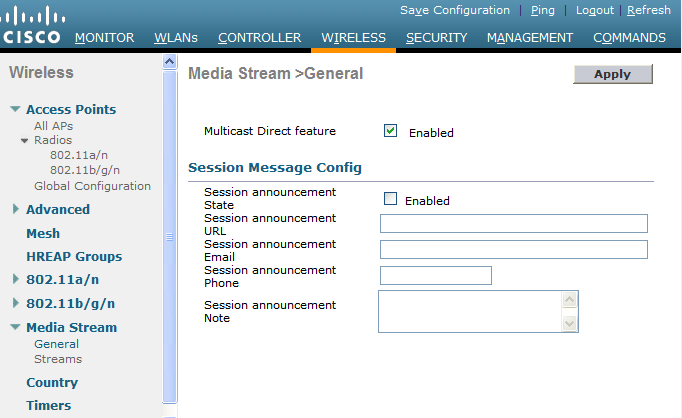Expand the Advanced section arrow
Image resolution: width=682 pixels, height=418 pixels.
pyautogui.click(x=15, y=210)
